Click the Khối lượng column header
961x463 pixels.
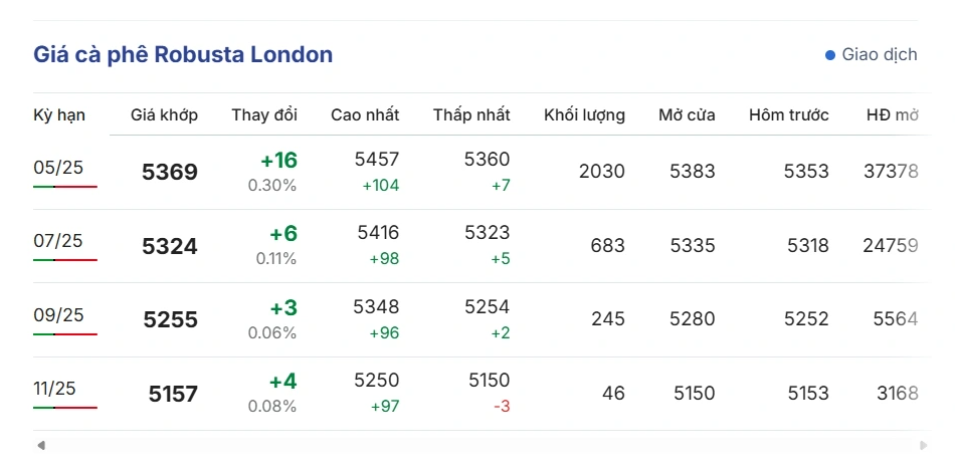584,115
